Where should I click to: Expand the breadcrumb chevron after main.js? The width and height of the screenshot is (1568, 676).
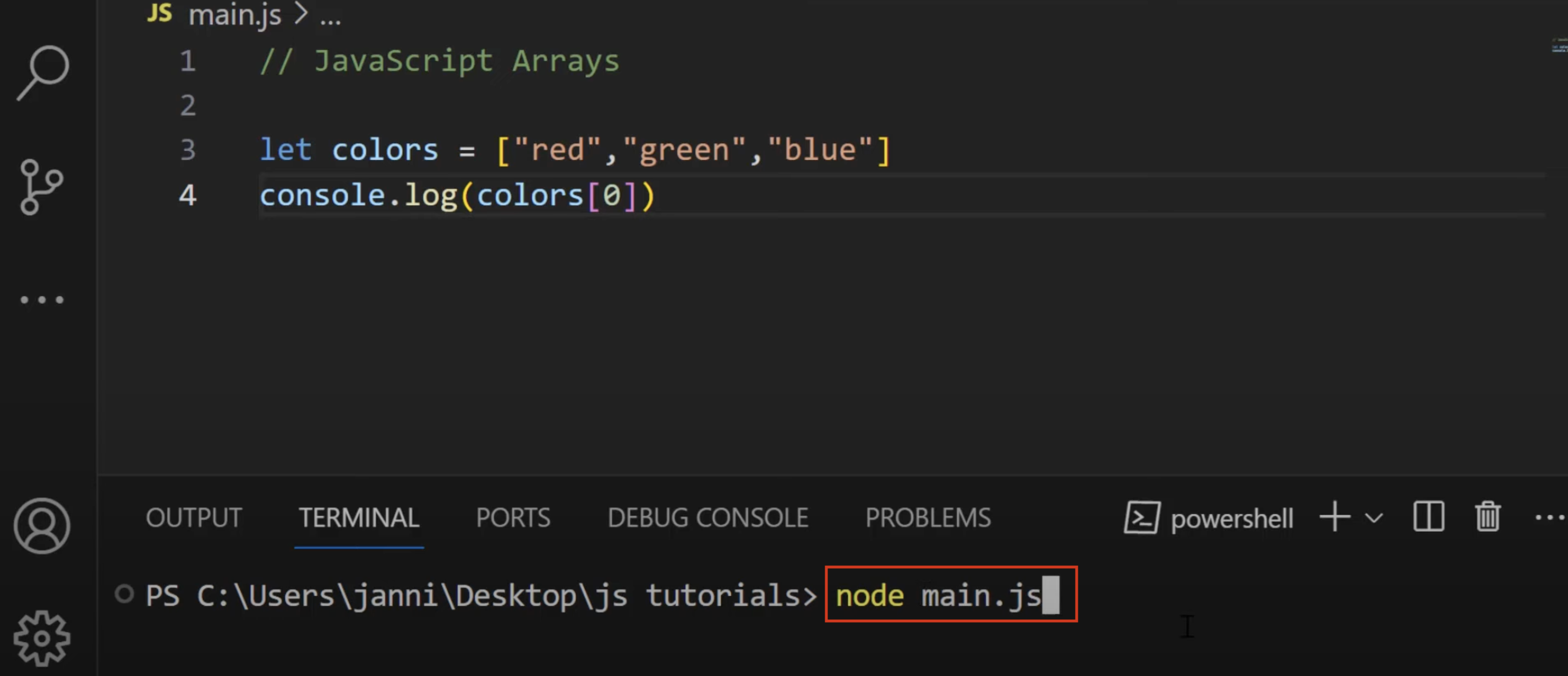tap(301, 13)
